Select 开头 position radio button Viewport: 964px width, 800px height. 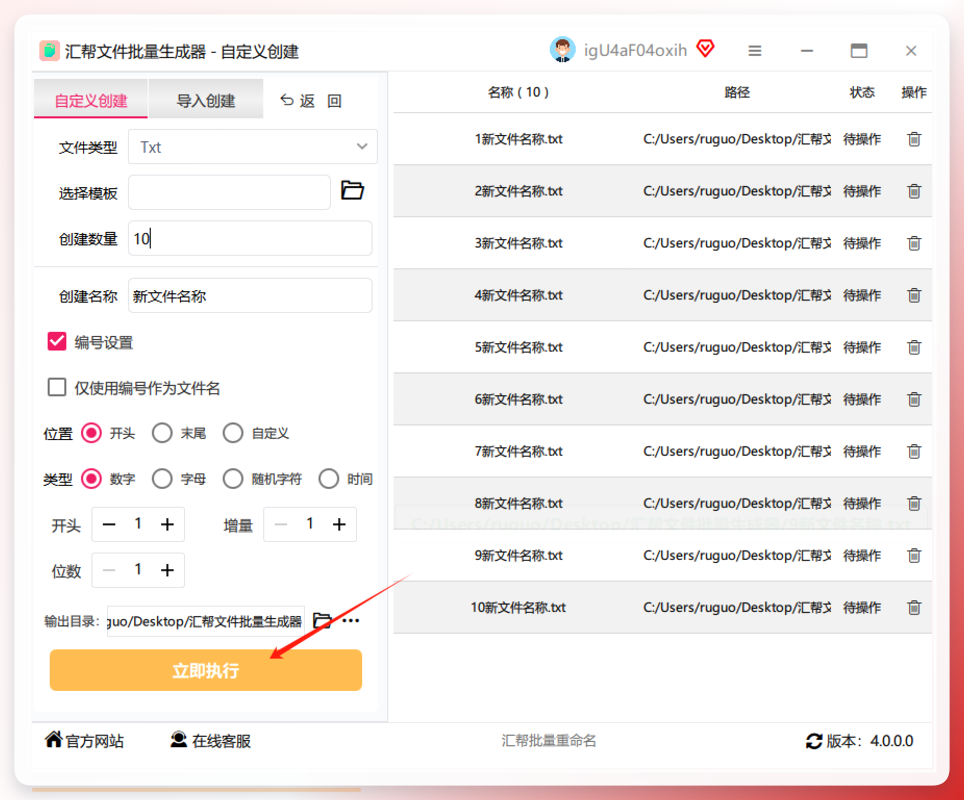[x=92, y=433]
